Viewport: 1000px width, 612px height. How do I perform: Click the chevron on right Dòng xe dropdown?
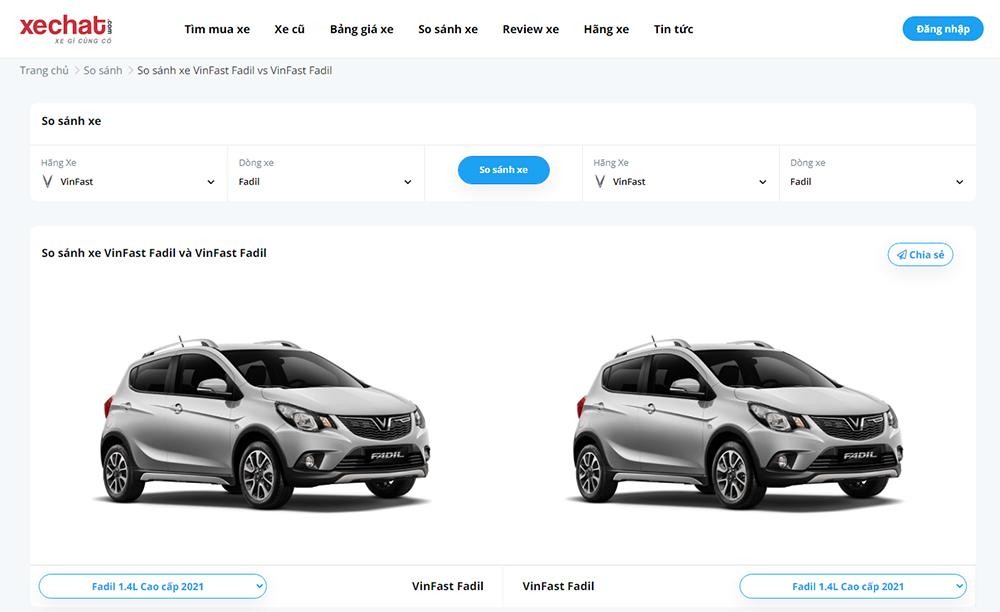(960, 182)
